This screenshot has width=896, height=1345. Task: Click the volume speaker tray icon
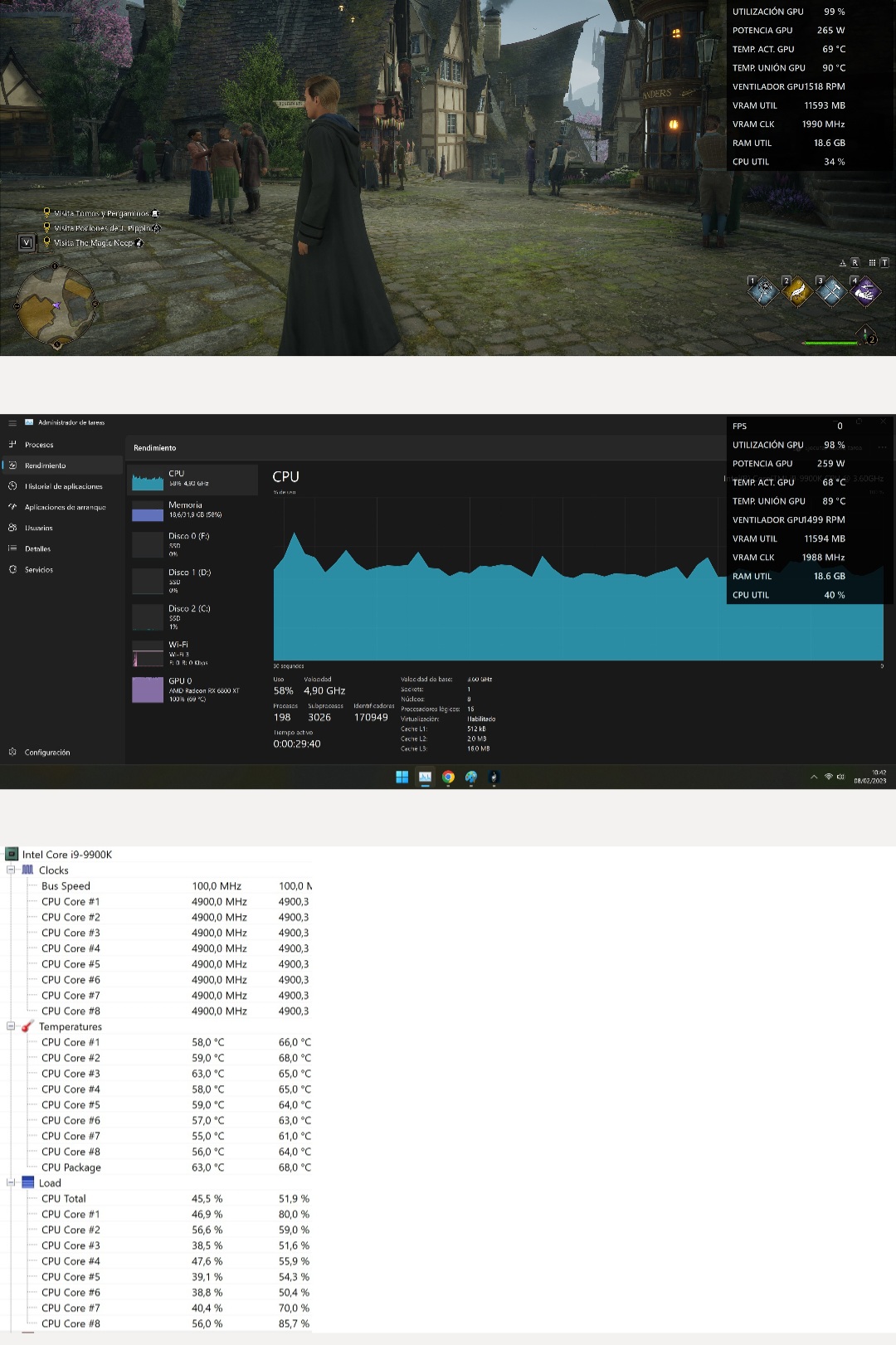coord(840,777)
